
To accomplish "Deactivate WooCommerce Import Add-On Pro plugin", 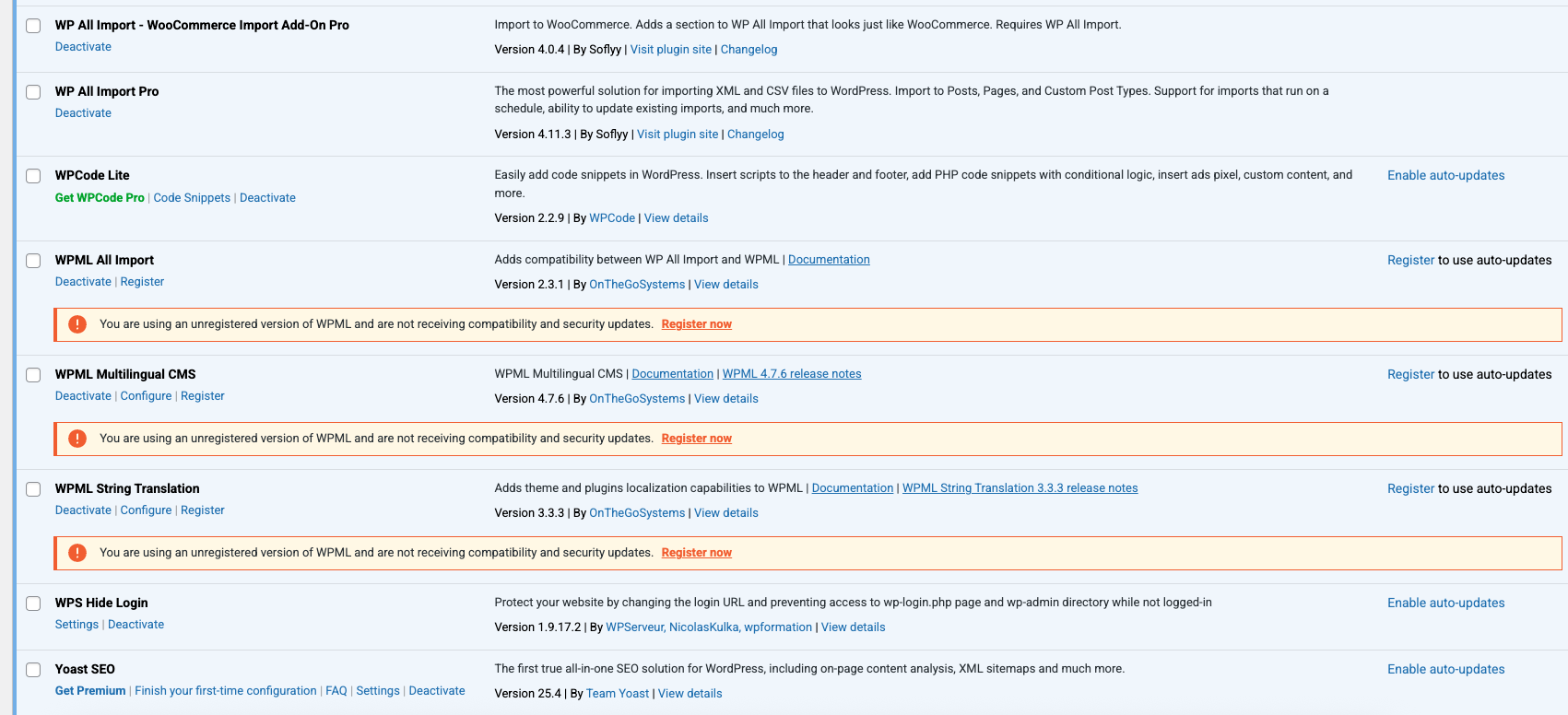I will 83,47.
